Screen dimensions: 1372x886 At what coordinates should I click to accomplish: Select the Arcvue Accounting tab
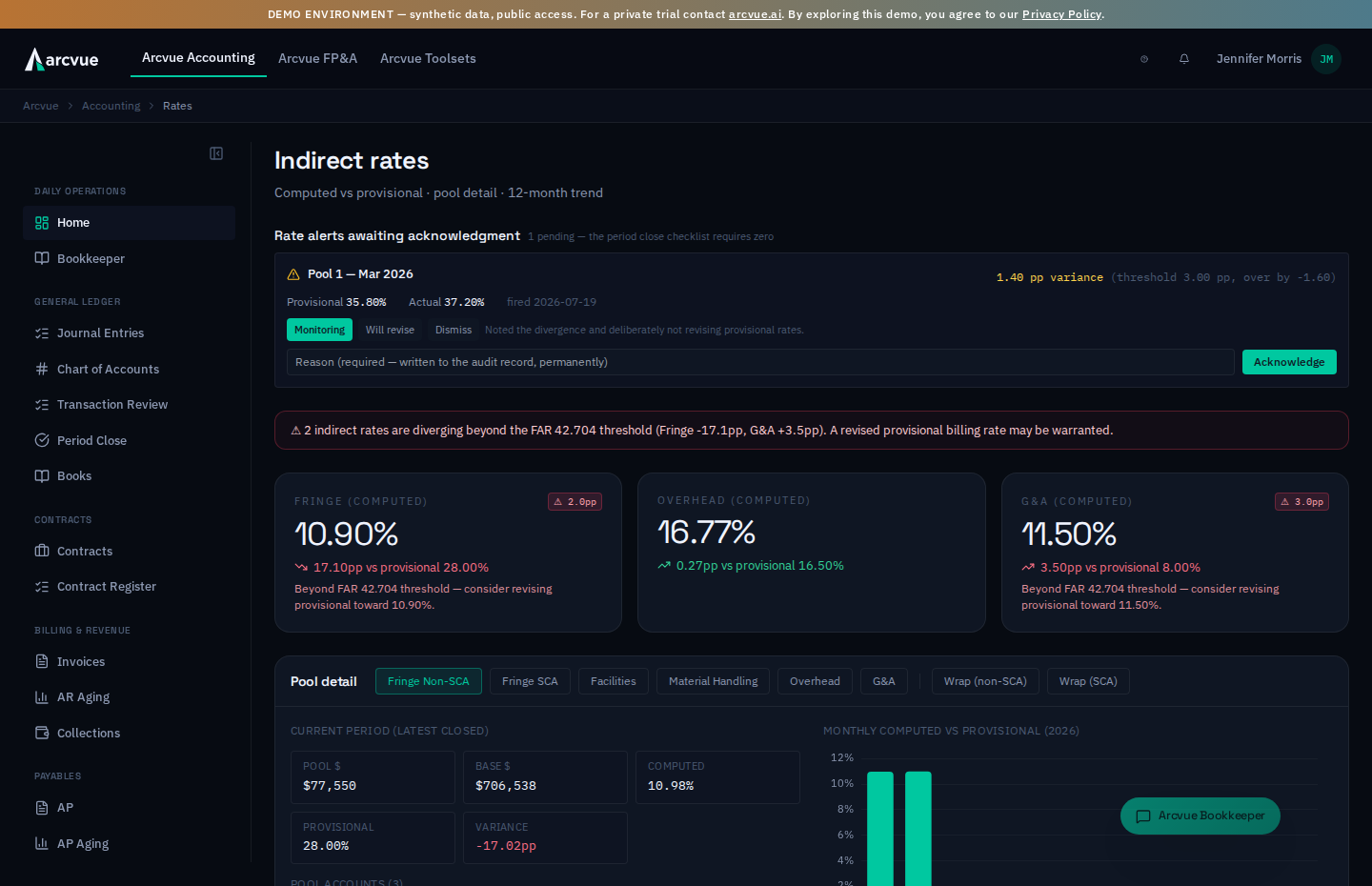coord(198,57)
